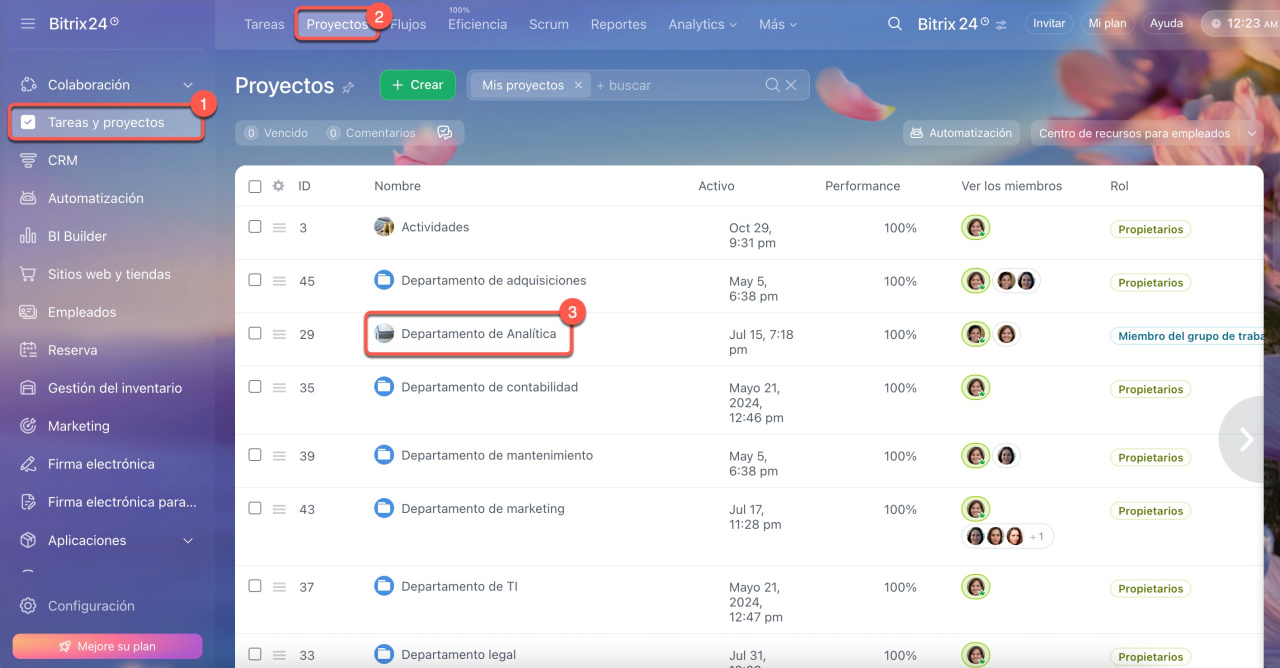
Task: Open the table settings gear icon
Action: (279, 186)
